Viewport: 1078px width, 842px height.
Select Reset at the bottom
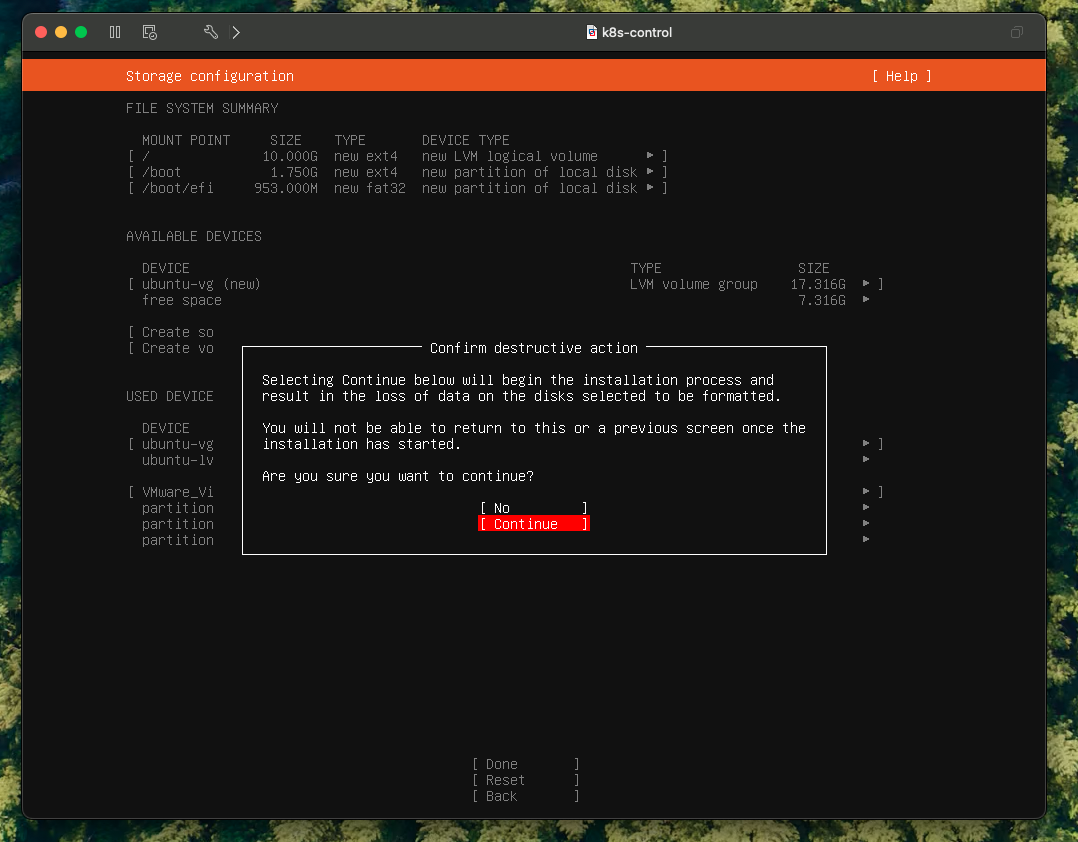pyautogui.click(x=525, y=780)
